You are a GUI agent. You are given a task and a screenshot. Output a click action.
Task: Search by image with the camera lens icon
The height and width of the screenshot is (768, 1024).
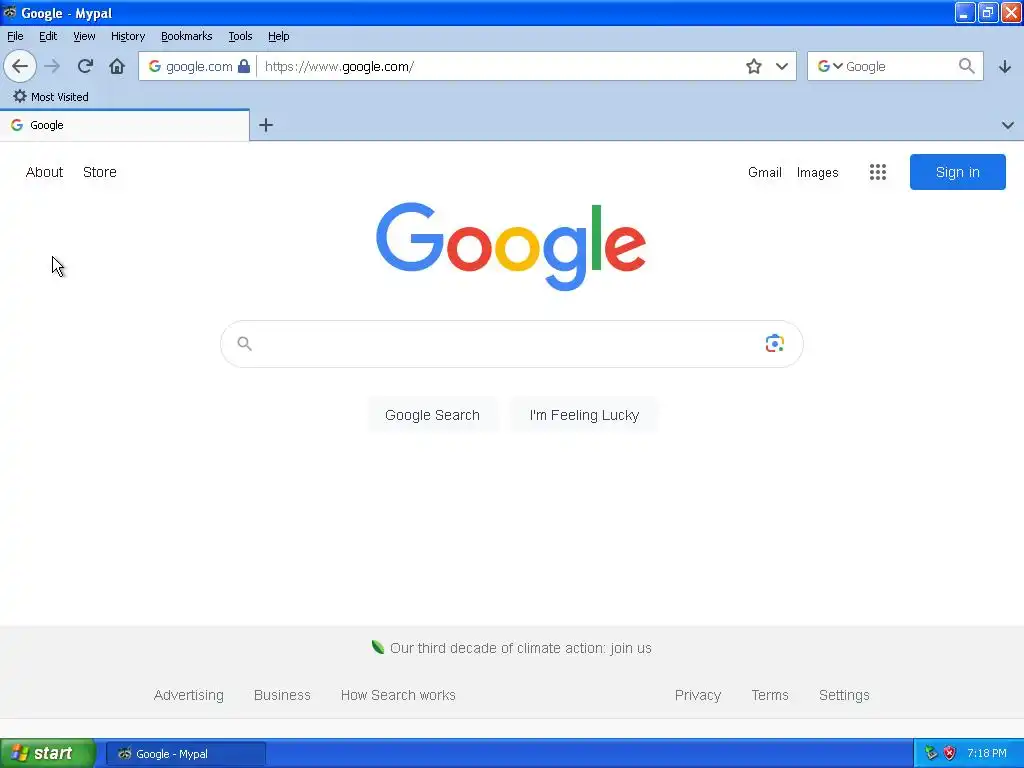point(775,343)
